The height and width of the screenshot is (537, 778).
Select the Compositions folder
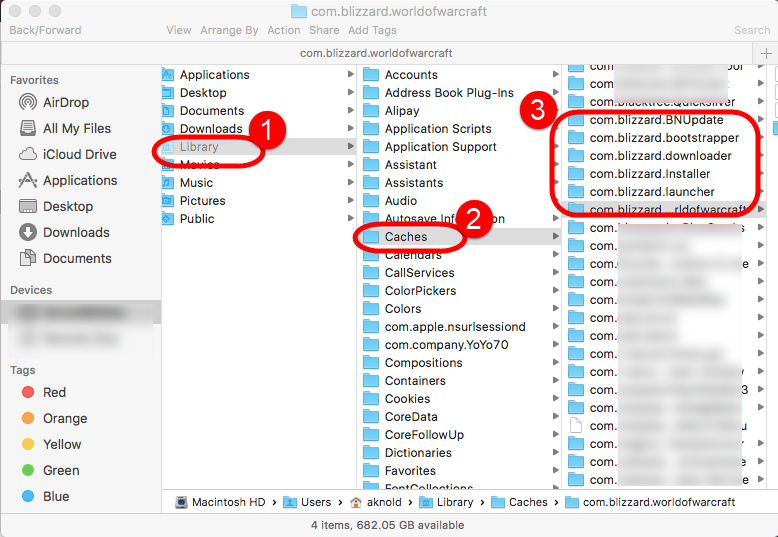(460, 362)
